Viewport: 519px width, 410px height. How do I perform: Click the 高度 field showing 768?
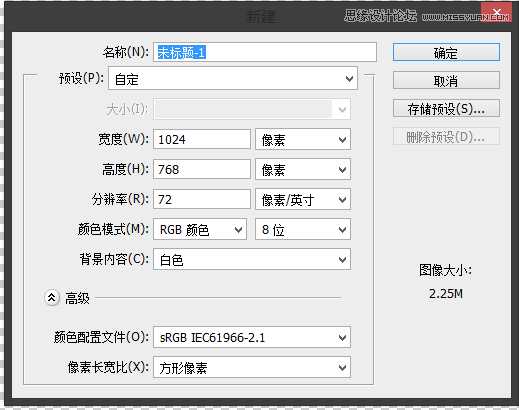click(x=202, y=169)
